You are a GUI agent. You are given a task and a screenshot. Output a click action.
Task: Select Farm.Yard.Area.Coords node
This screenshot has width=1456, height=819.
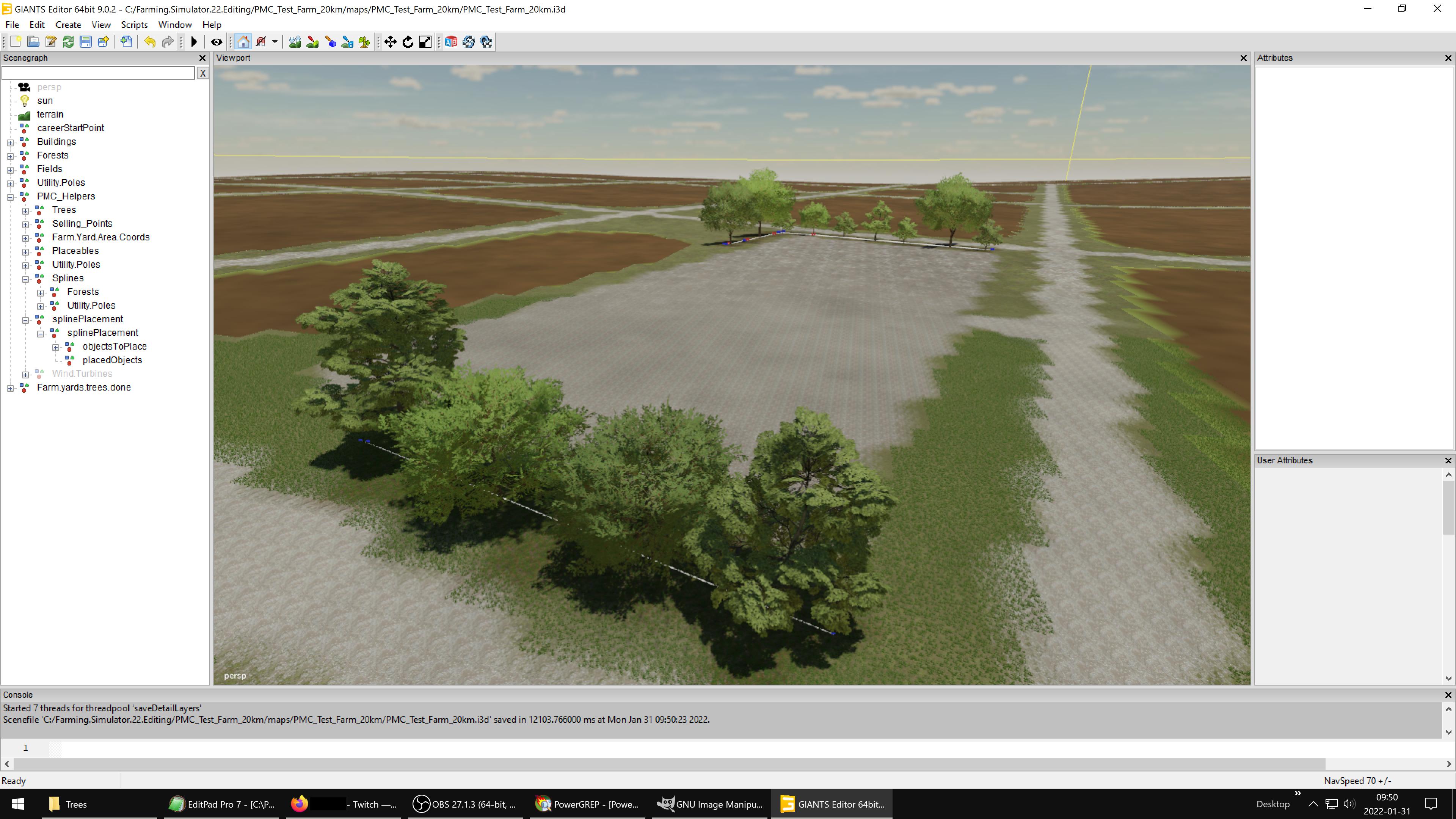click(100, 237)
